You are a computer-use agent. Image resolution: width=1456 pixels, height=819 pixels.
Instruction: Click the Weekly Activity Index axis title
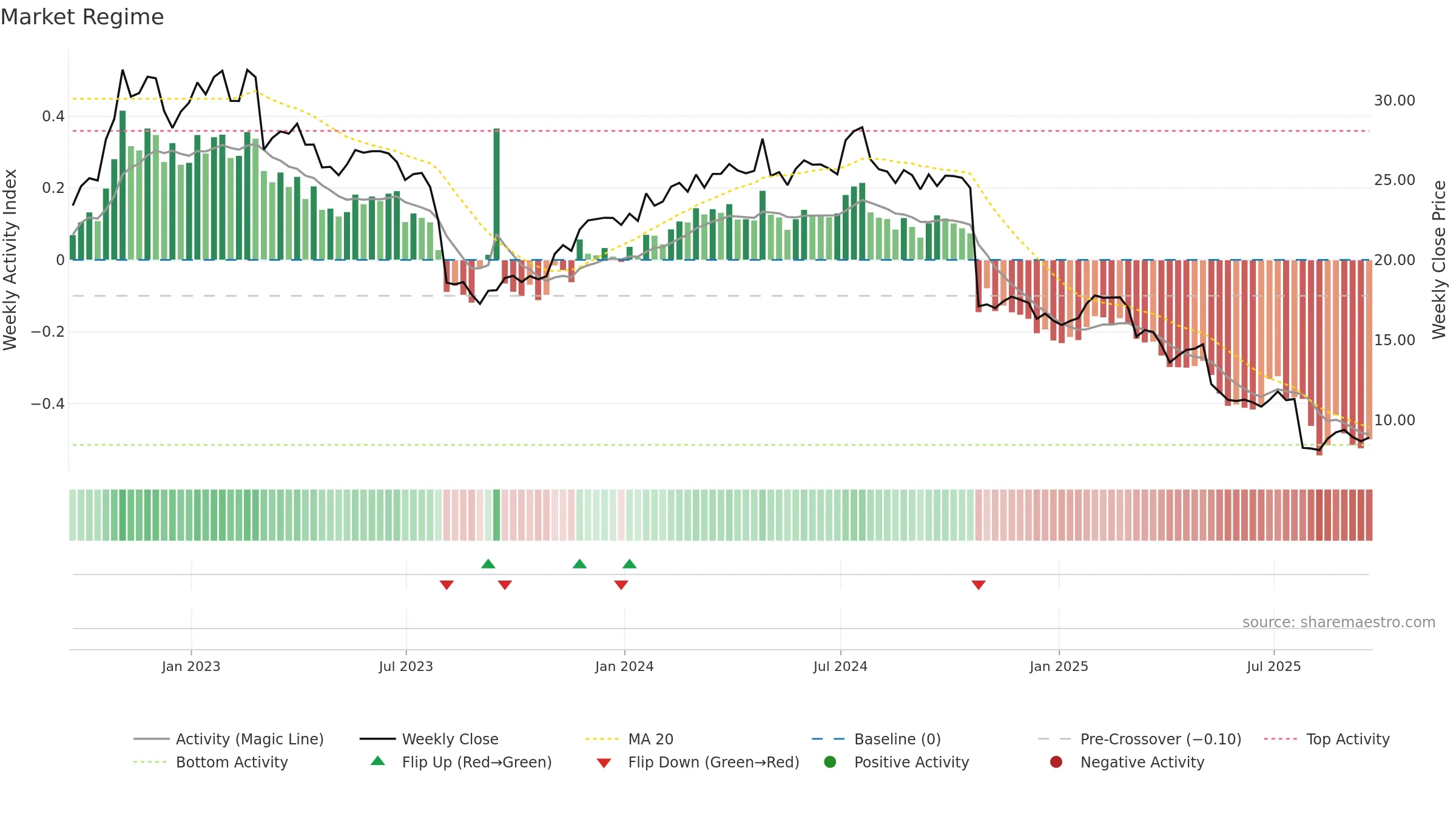point(10,260)
